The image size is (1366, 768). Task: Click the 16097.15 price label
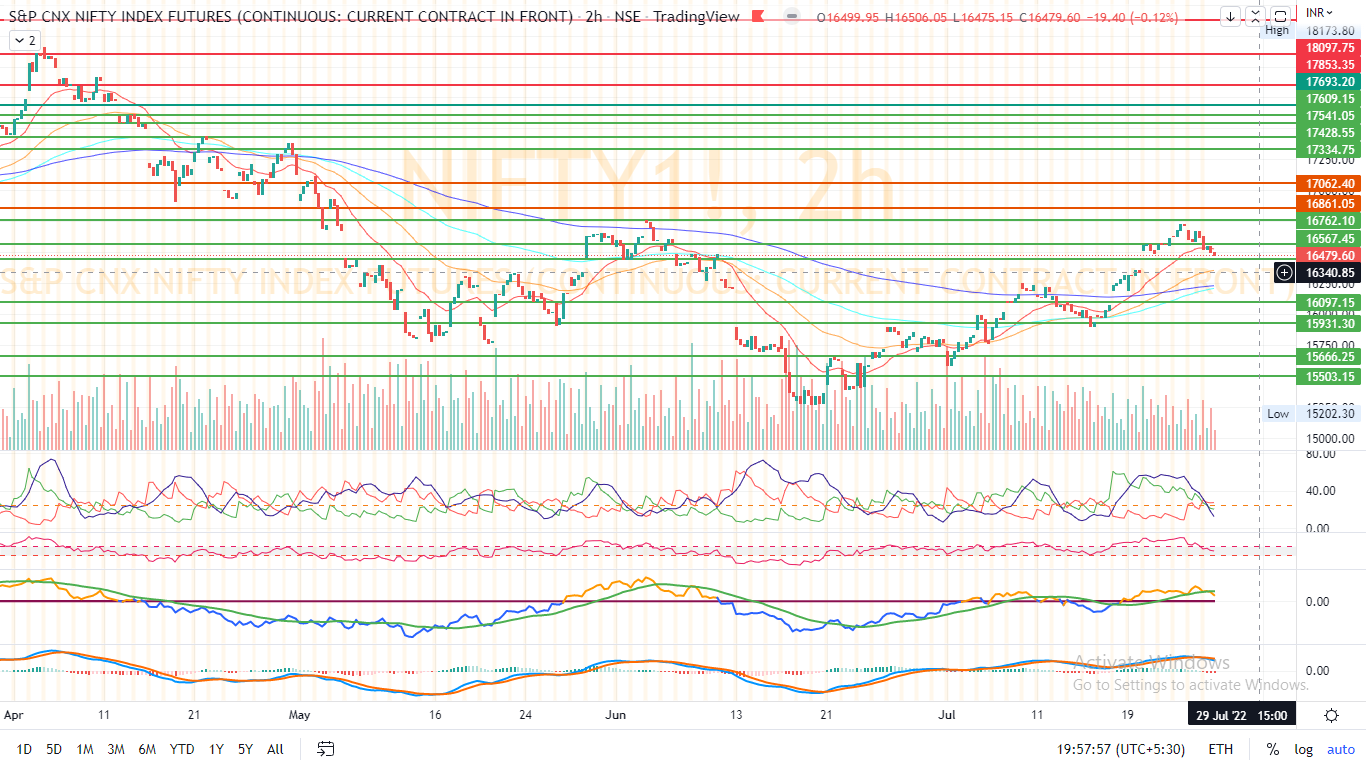[1330, 303]
